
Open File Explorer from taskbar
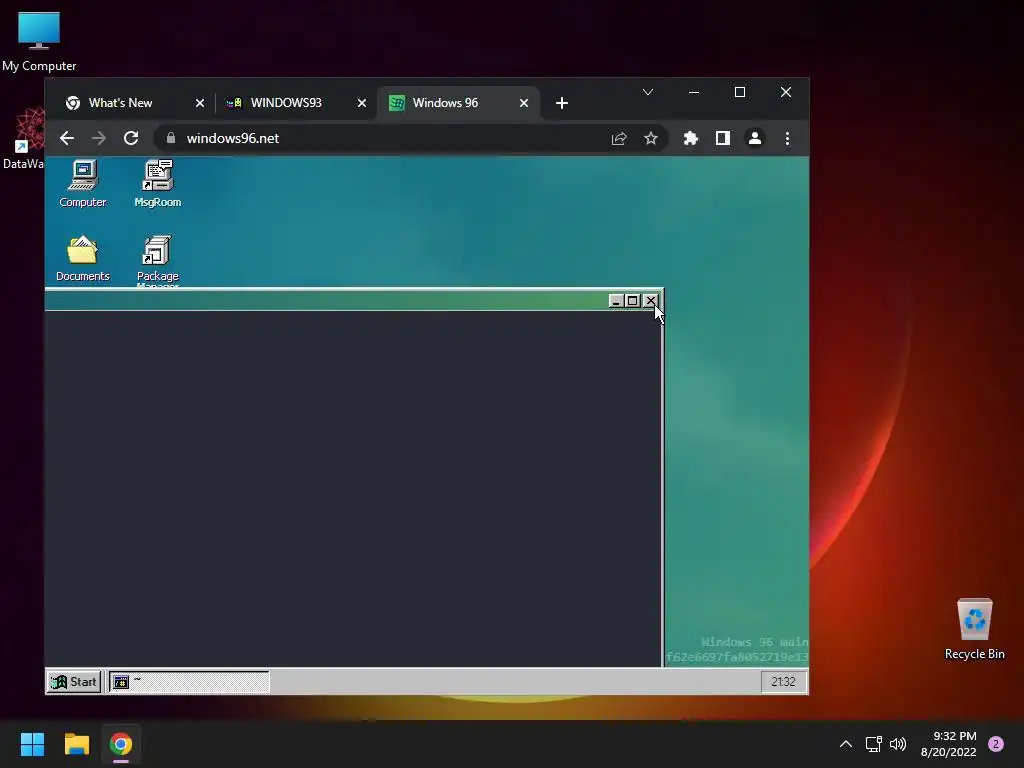76,744
